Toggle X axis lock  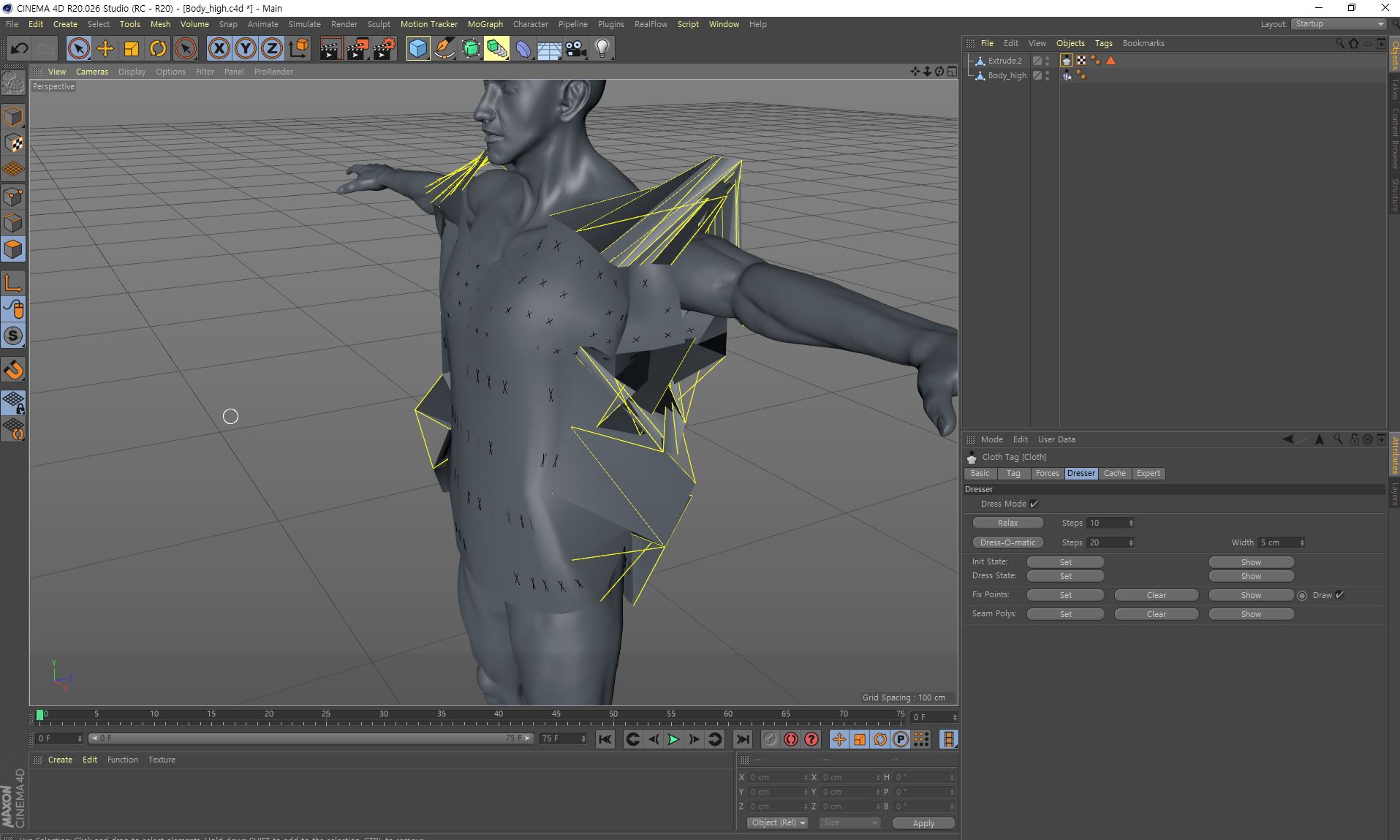(219, 49)
